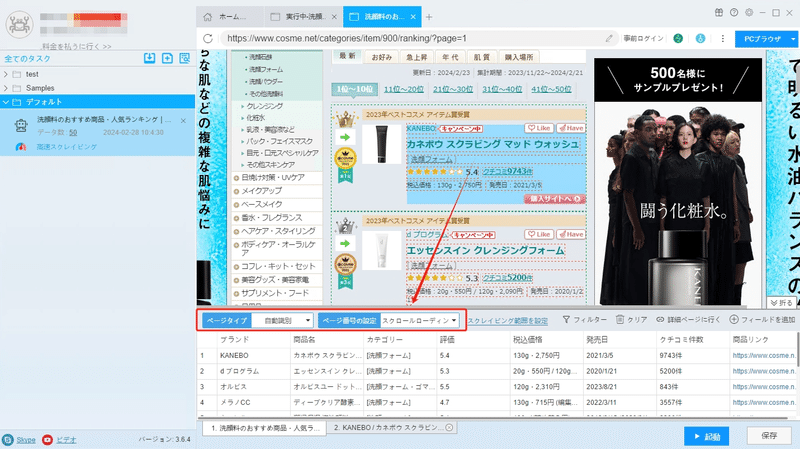Open the gift icon in title bar
The height and width of the screenshot is (449, 800).
click(718, 13)
